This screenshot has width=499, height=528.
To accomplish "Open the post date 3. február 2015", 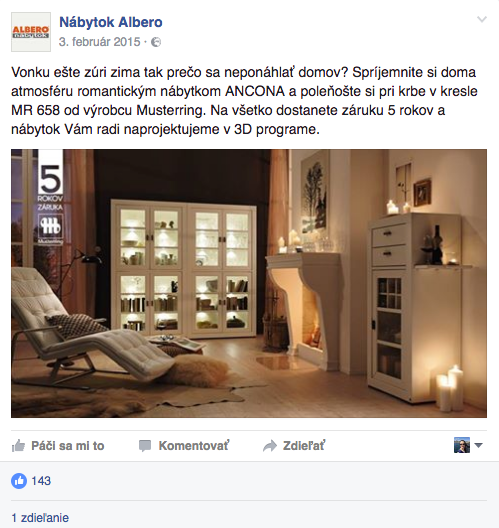I will pyautogui.click(x=99, y=42).
